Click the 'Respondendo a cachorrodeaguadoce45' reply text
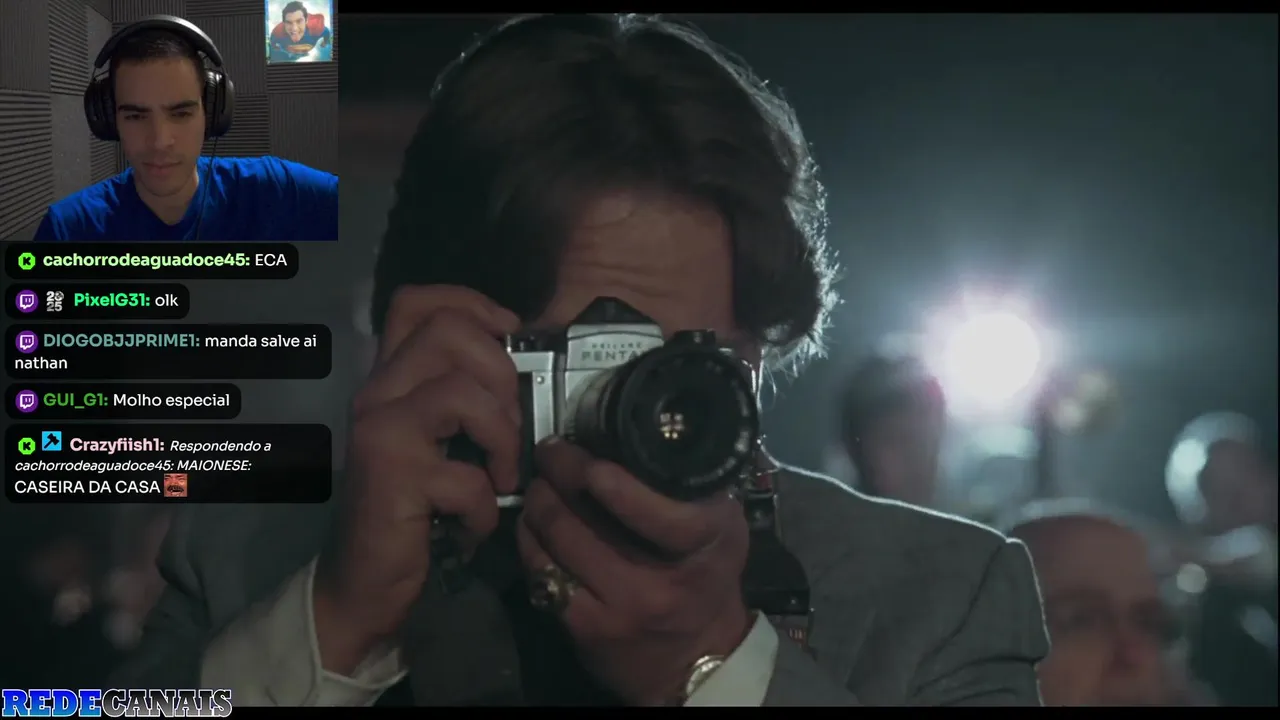 pyautogui.click(x=143, y=456)
